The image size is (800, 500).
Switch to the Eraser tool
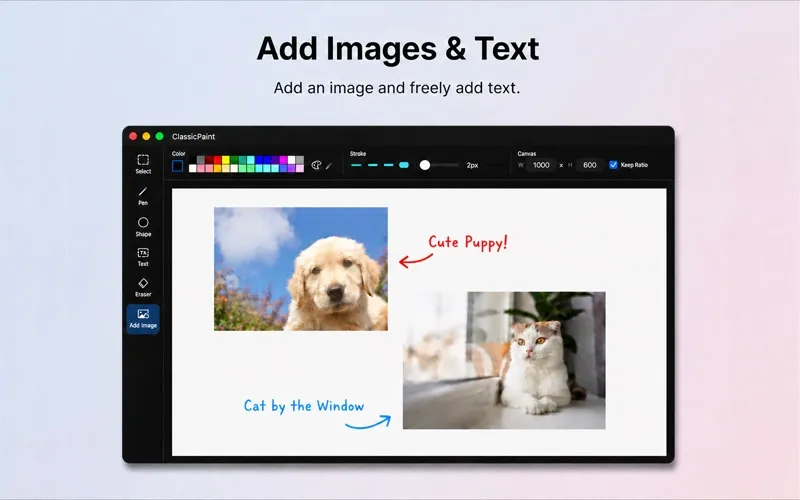143,287
